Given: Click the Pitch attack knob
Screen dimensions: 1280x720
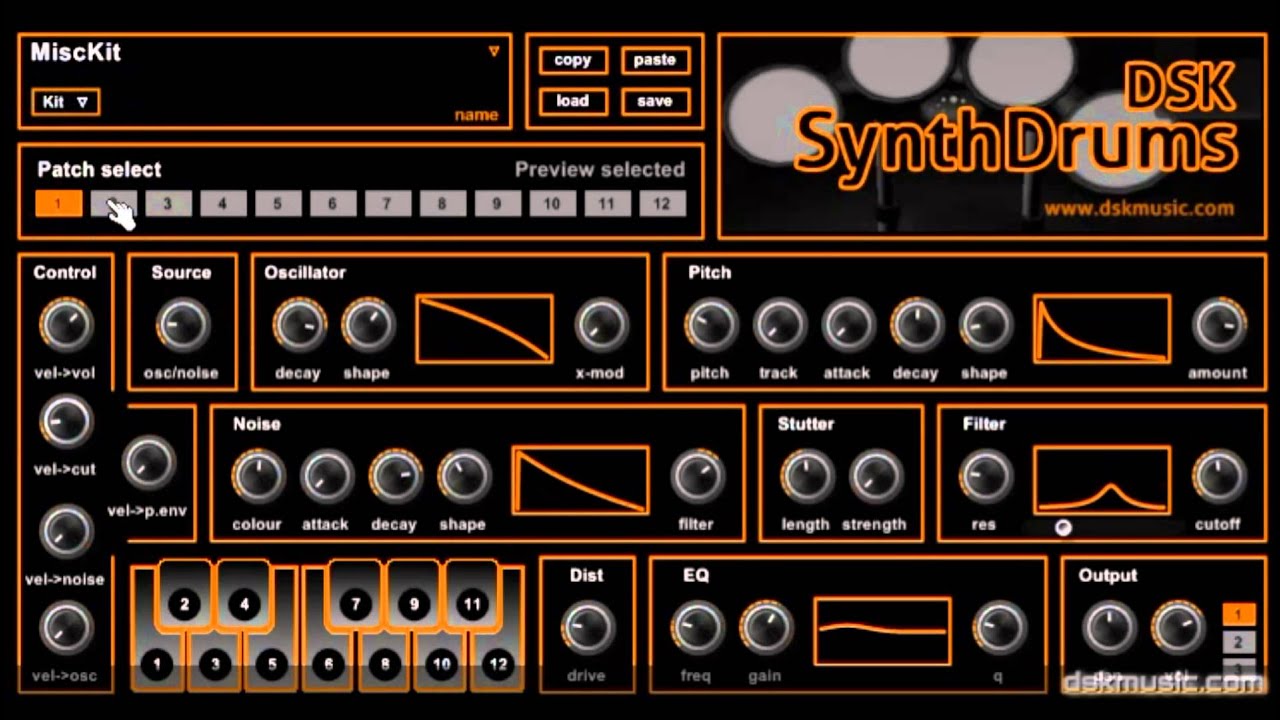Looking at the screenshot, I should [x=848, y=325].
